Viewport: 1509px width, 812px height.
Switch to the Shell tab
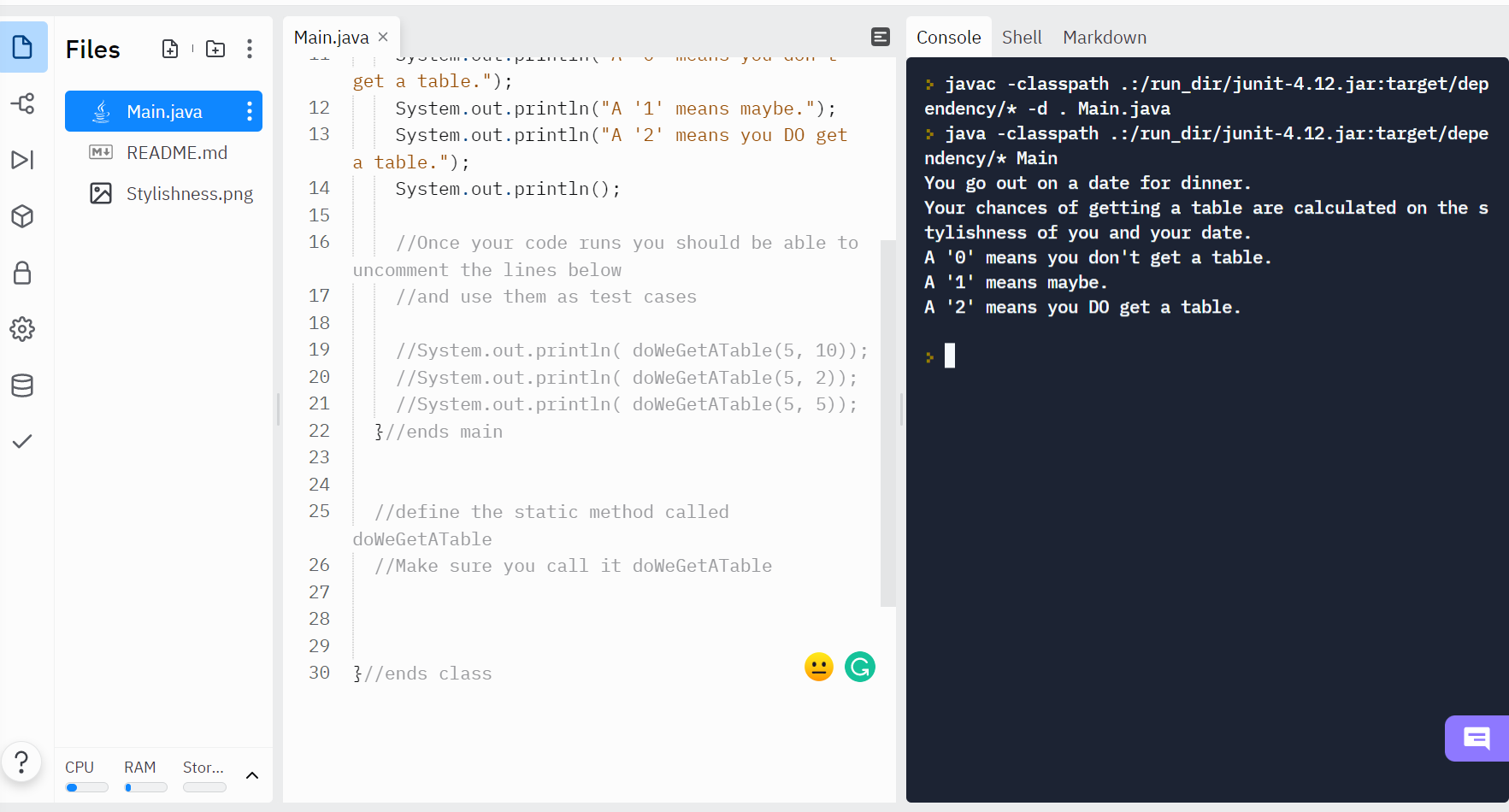coord(1023,37)
